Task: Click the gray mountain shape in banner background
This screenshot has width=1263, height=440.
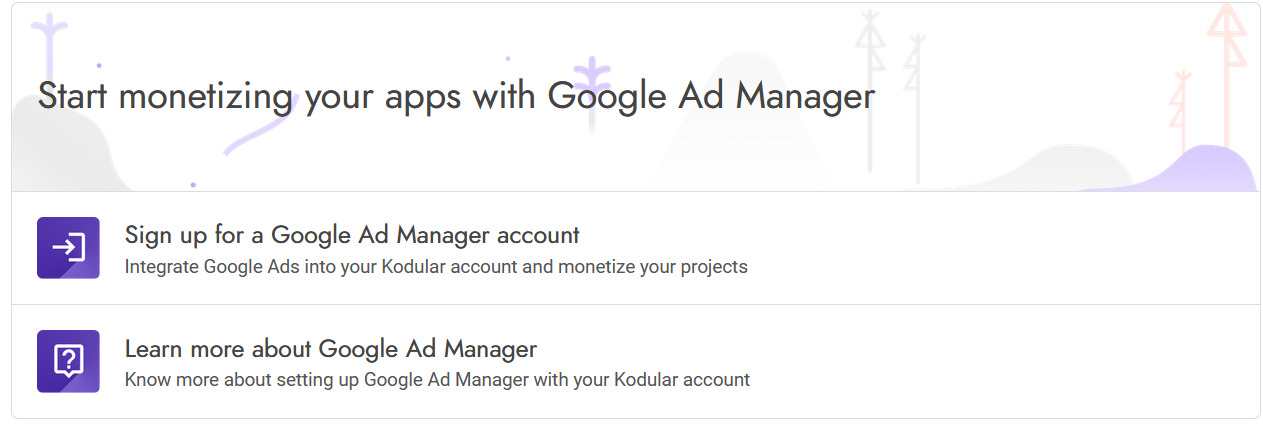Action: (750, 140)
